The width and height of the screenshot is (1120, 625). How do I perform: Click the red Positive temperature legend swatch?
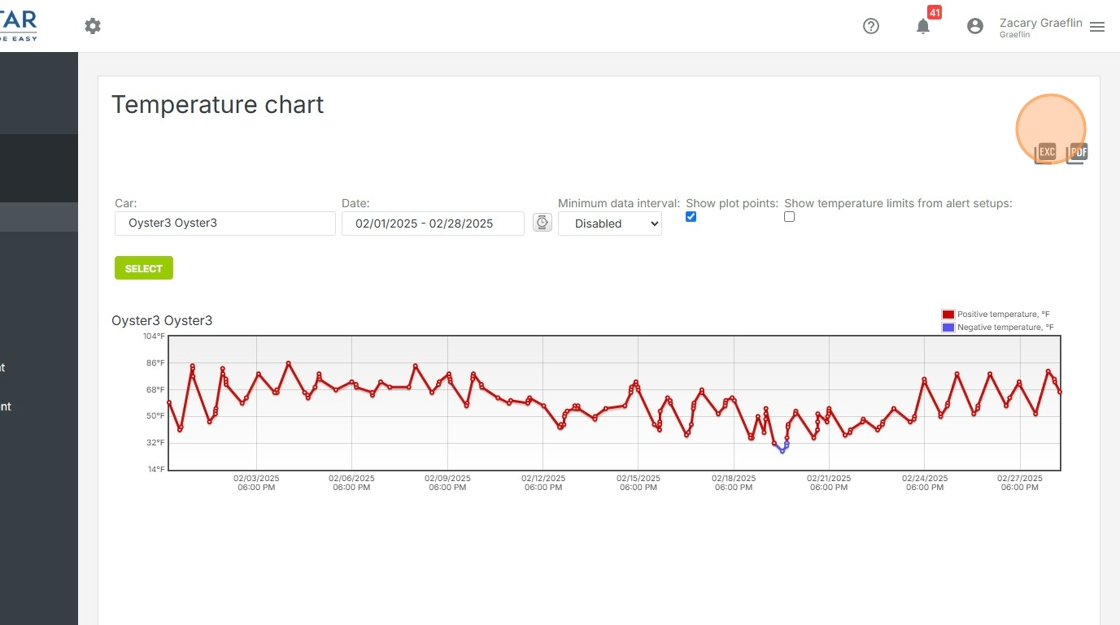(948, 314)
